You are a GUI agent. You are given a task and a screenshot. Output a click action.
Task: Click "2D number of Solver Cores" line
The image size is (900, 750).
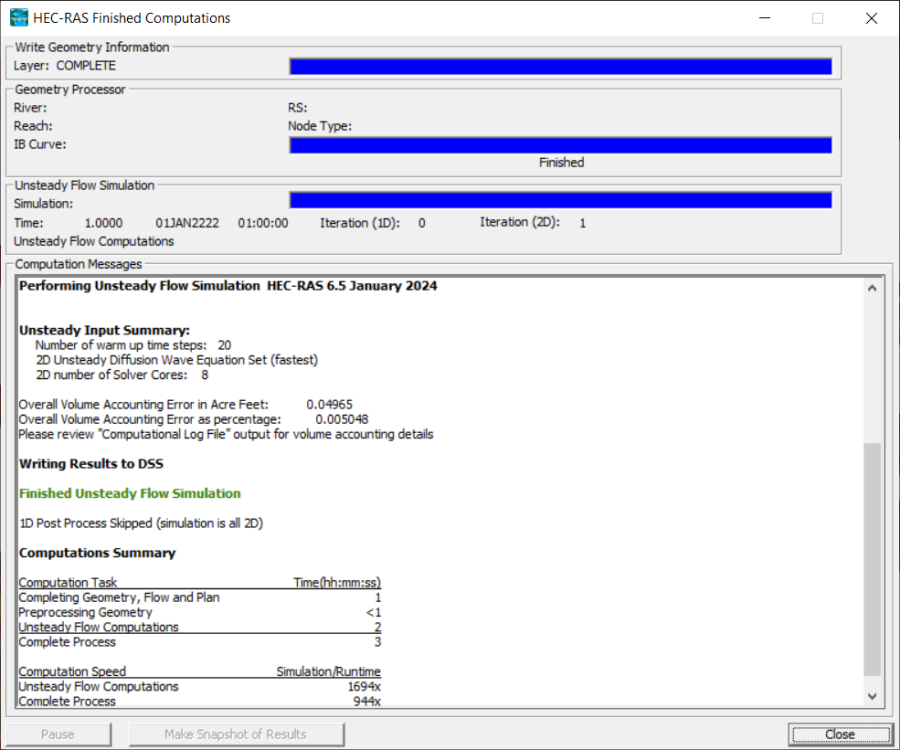click(122, 375)
